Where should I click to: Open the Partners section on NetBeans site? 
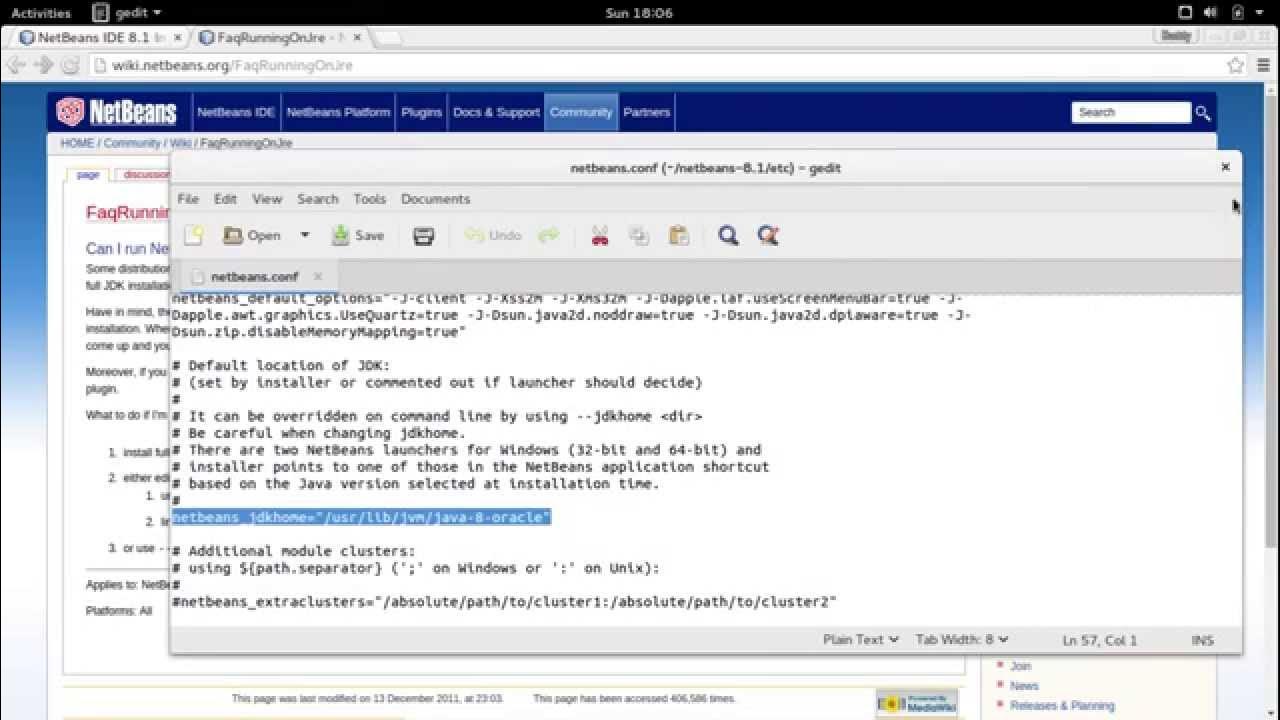pos(646,112)
